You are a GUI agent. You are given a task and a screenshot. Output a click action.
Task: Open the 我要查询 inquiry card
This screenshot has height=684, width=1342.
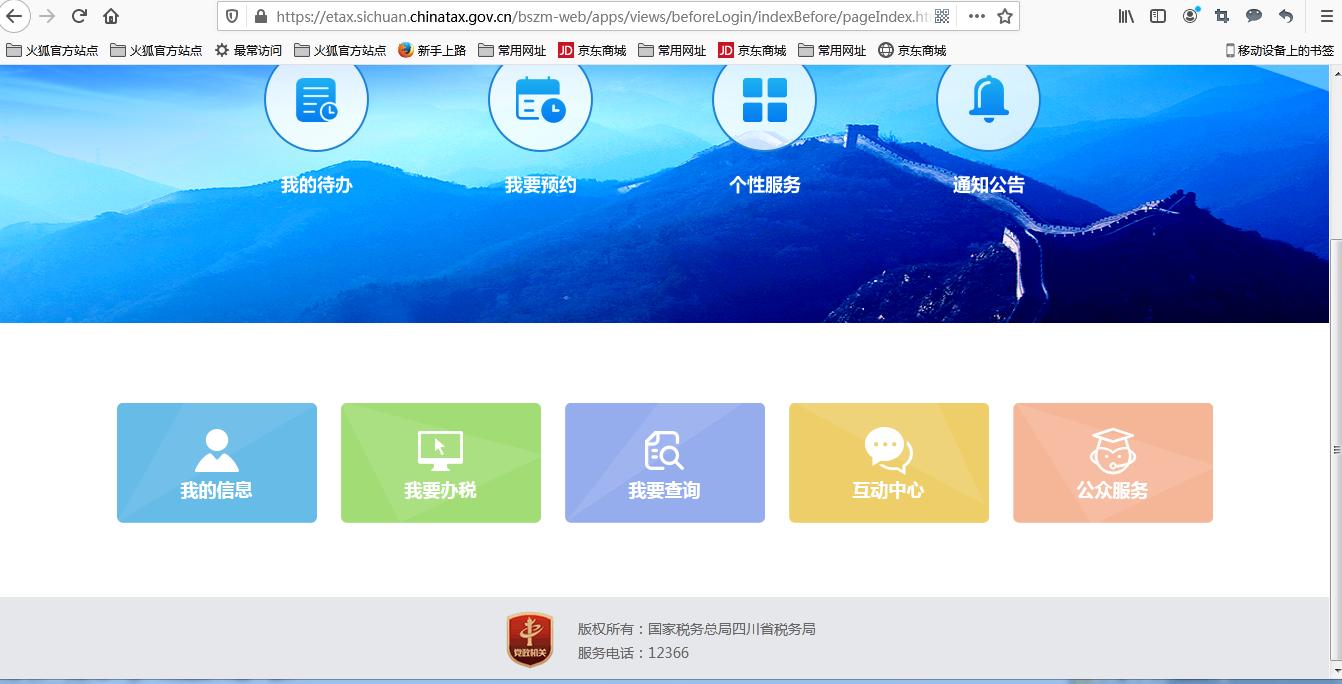click(664, 462)
